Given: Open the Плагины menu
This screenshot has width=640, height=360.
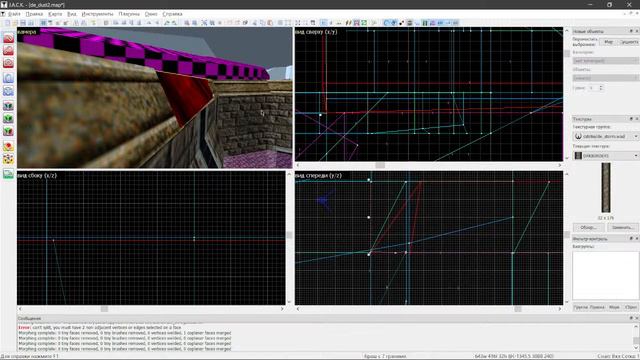Looking at the screenshot, I should [129, 14].
